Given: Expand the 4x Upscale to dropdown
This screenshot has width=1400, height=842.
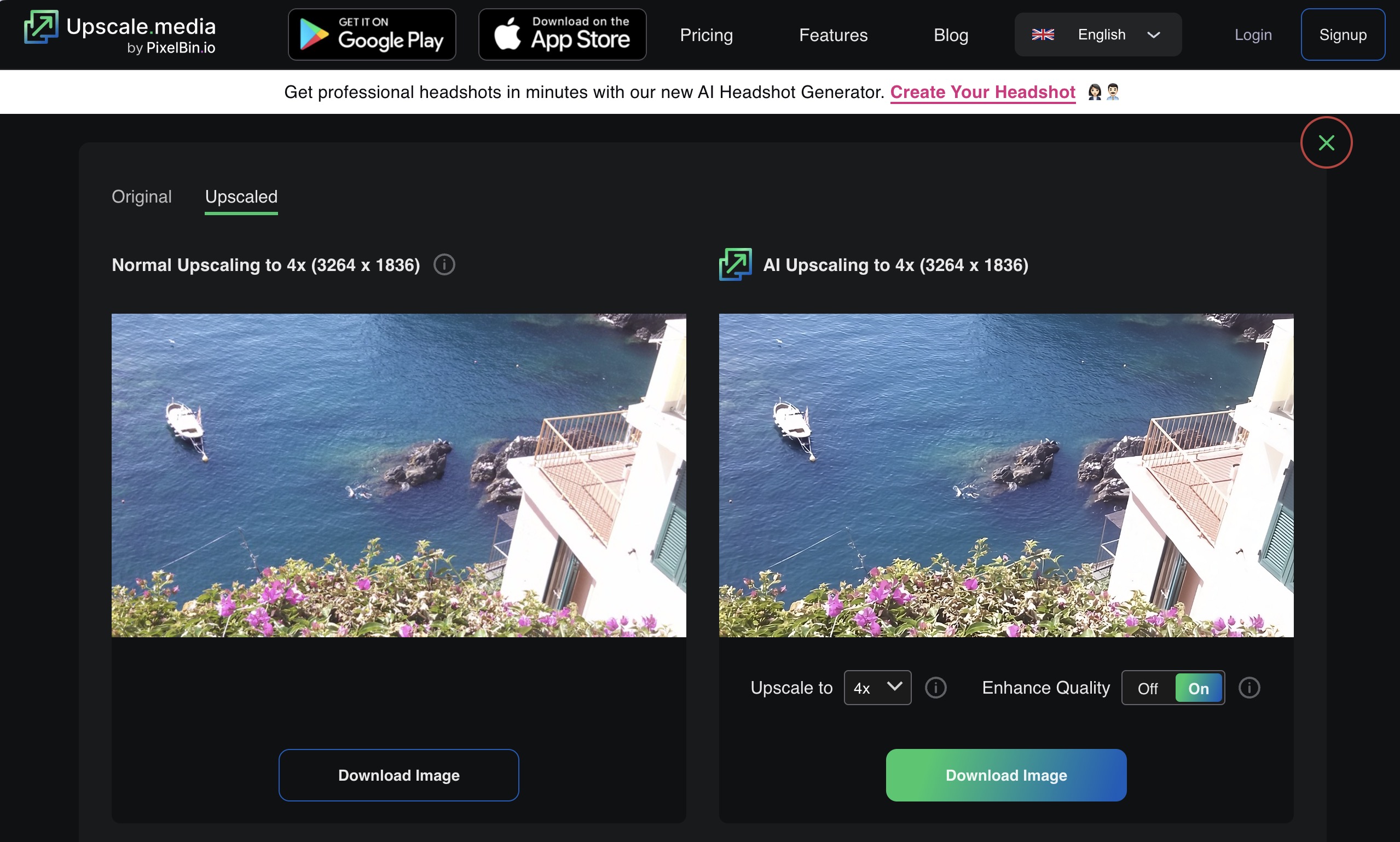Looking at the screenshot, I should tap(877, 688).
